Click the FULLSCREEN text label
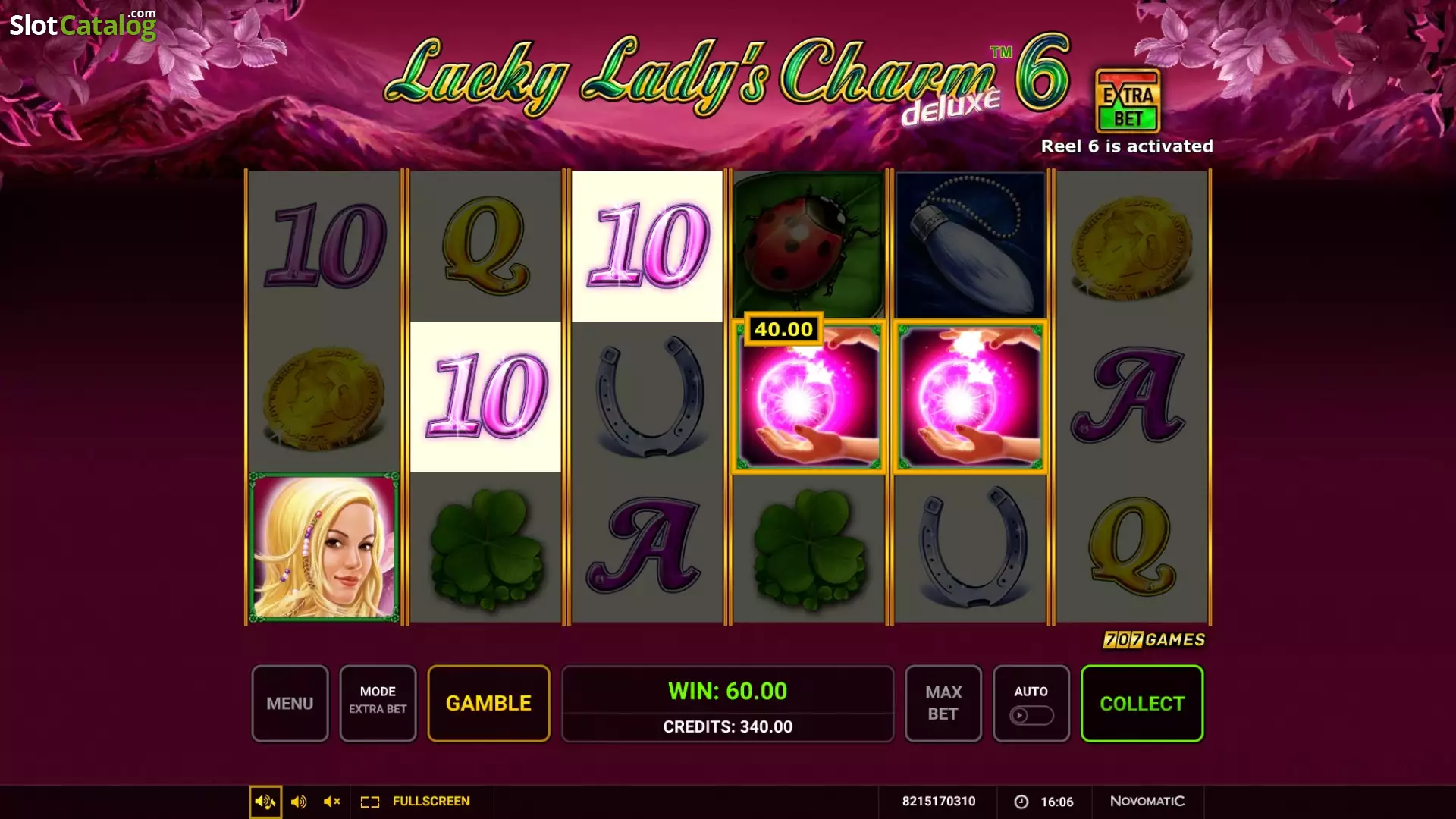This screenshot has height=819, width=1456. pos(431,802)
